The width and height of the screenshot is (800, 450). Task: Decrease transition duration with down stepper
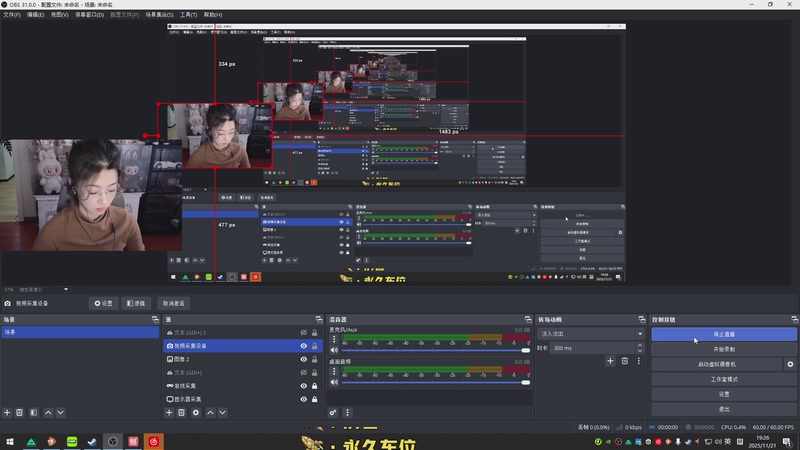click(640, 351)
